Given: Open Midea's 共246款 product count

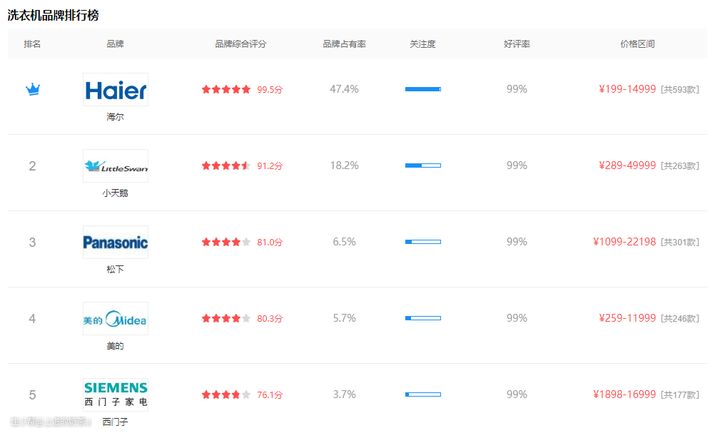Looking at the screenshot, I should click(x=680, y=319).
